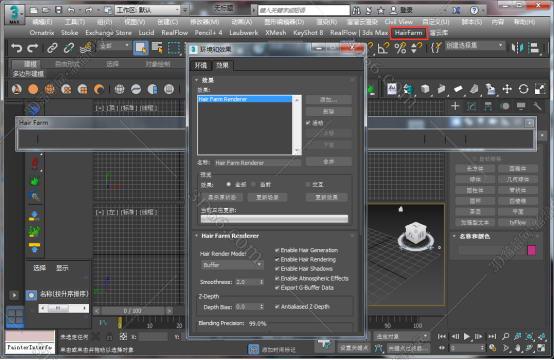Screen dimensions: 554x360
Task: Toggle the Active checkbox in effects dialog
Action: click(x=308, y=123)
